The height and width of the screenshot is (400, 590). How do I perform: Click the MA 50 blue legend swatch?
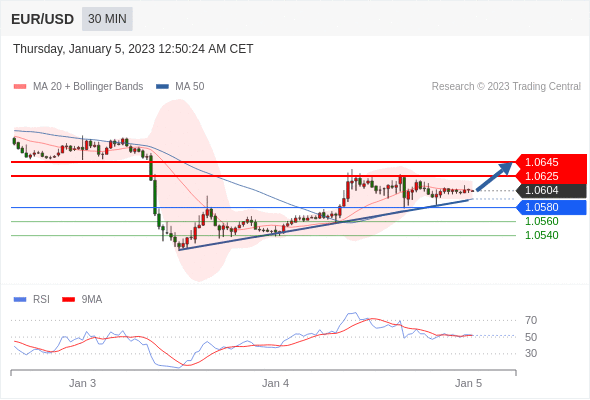[162, 87]
